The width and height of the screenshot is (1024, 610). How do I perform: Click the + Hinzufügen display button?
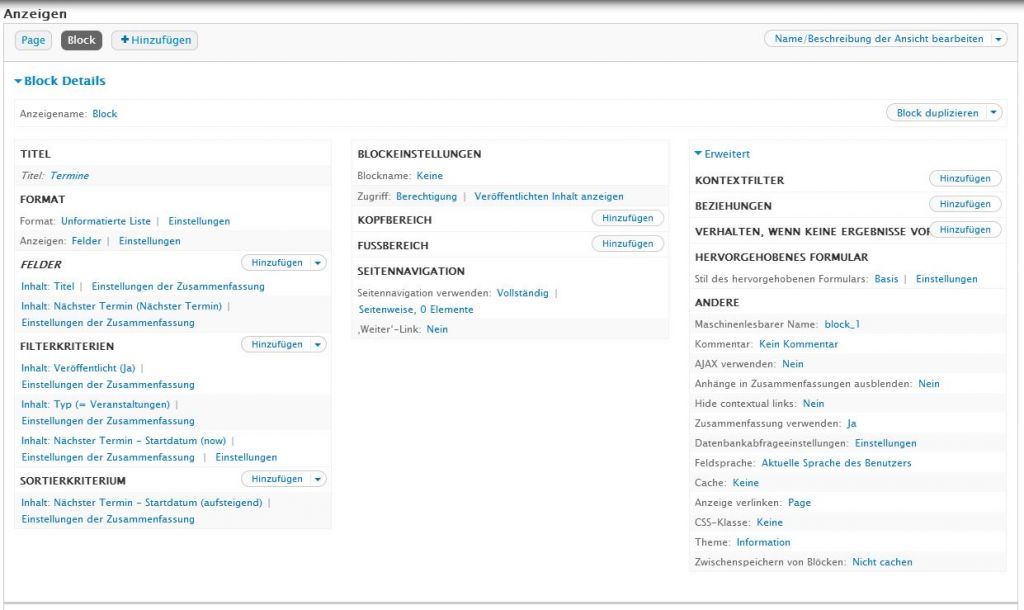(x=154, y=40)
